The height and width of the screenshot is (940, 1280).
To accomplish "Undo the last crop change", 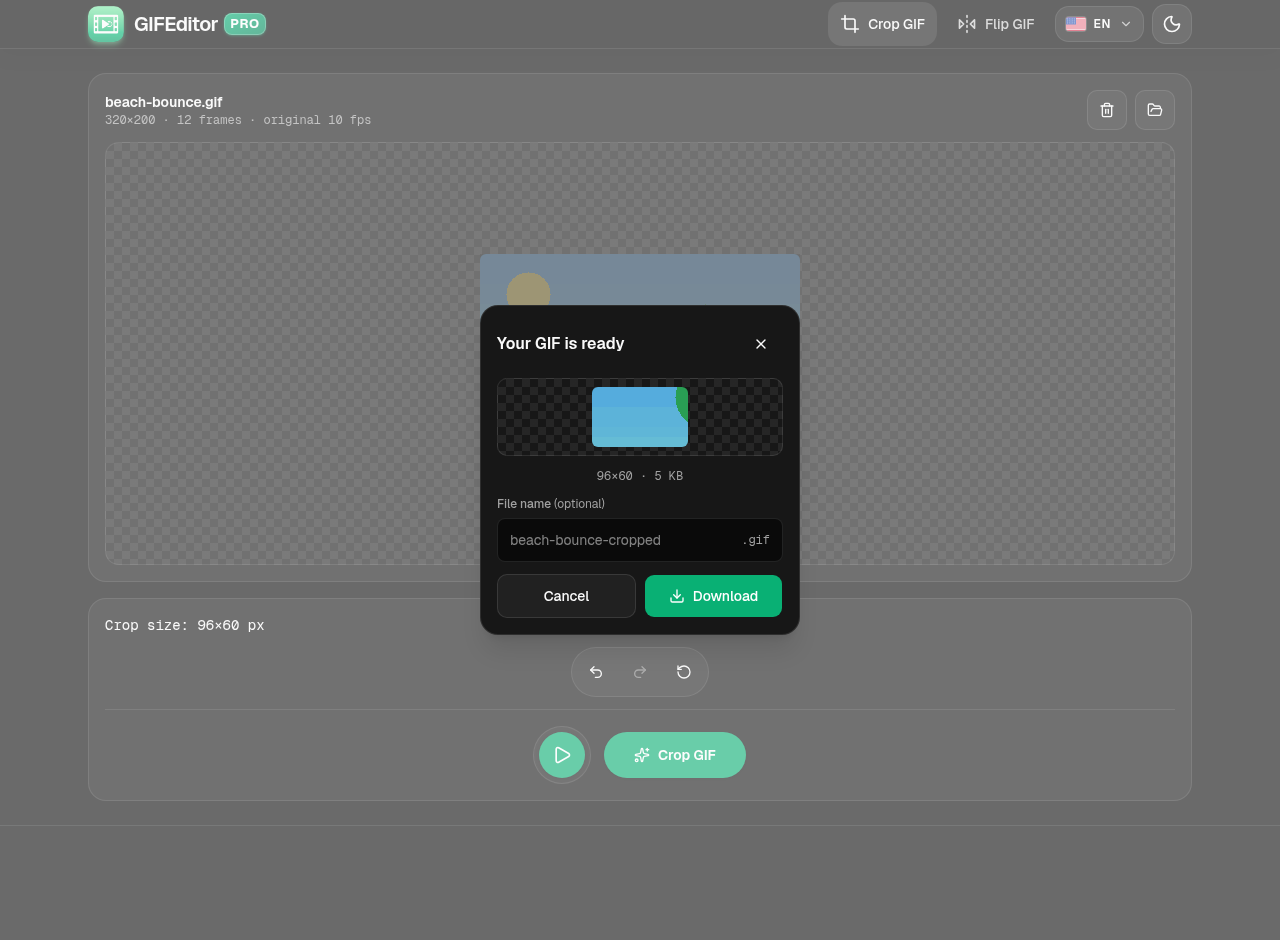I will coord(596,672).
